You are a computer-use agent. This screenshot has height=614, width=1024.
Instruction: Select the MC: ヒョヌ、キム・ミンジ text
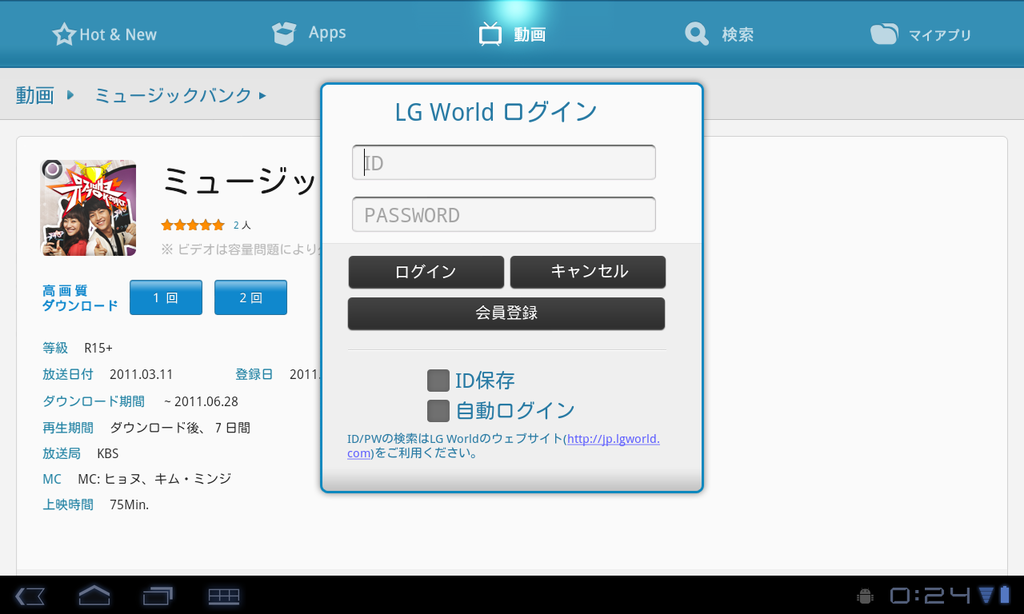154,479
